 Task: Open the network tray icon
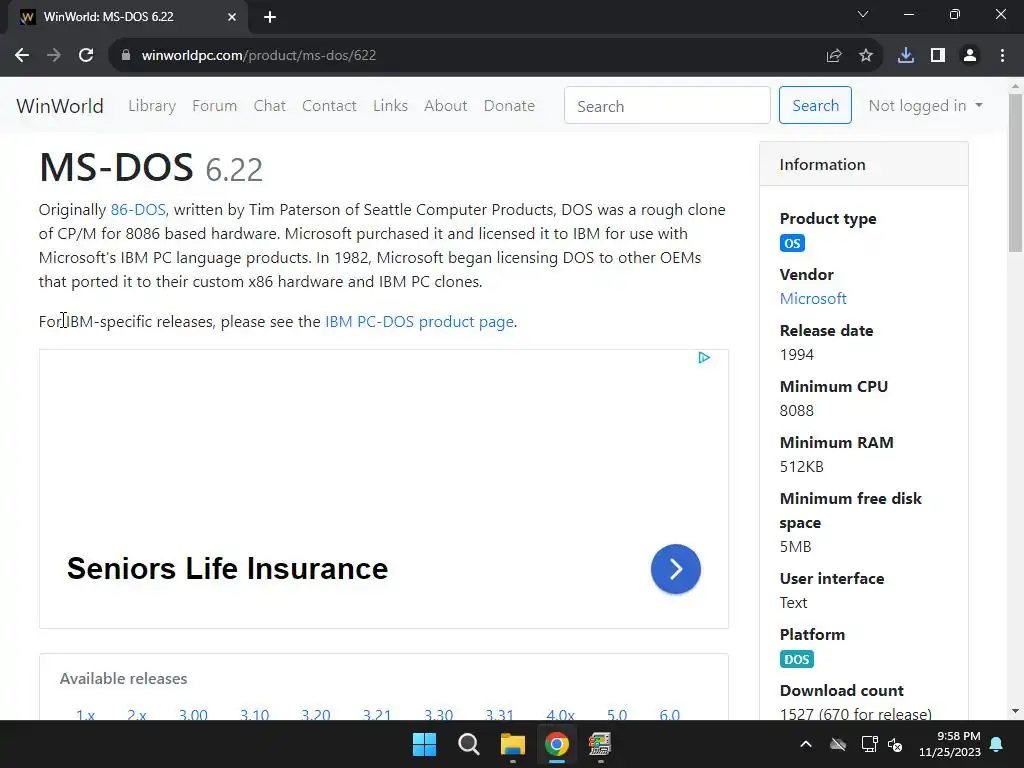click(x=869, y=744)
